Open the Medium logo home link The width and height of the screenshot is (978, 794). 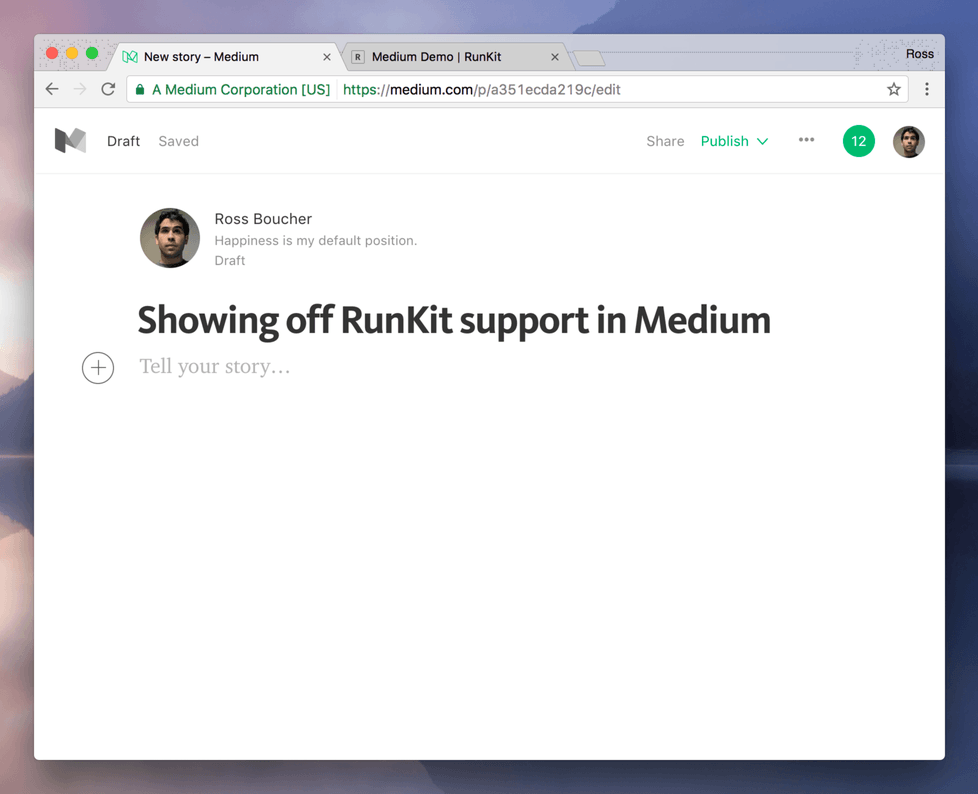pos(70,141)
